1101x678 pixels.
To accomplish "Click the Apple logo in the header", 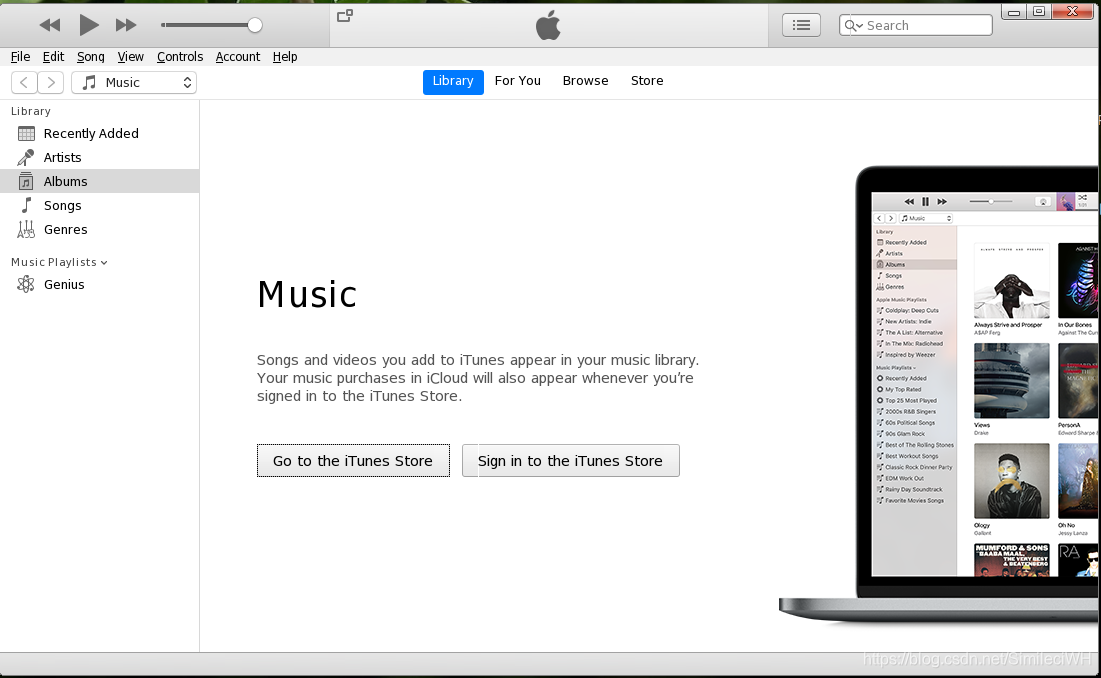I will click(548, 25).
